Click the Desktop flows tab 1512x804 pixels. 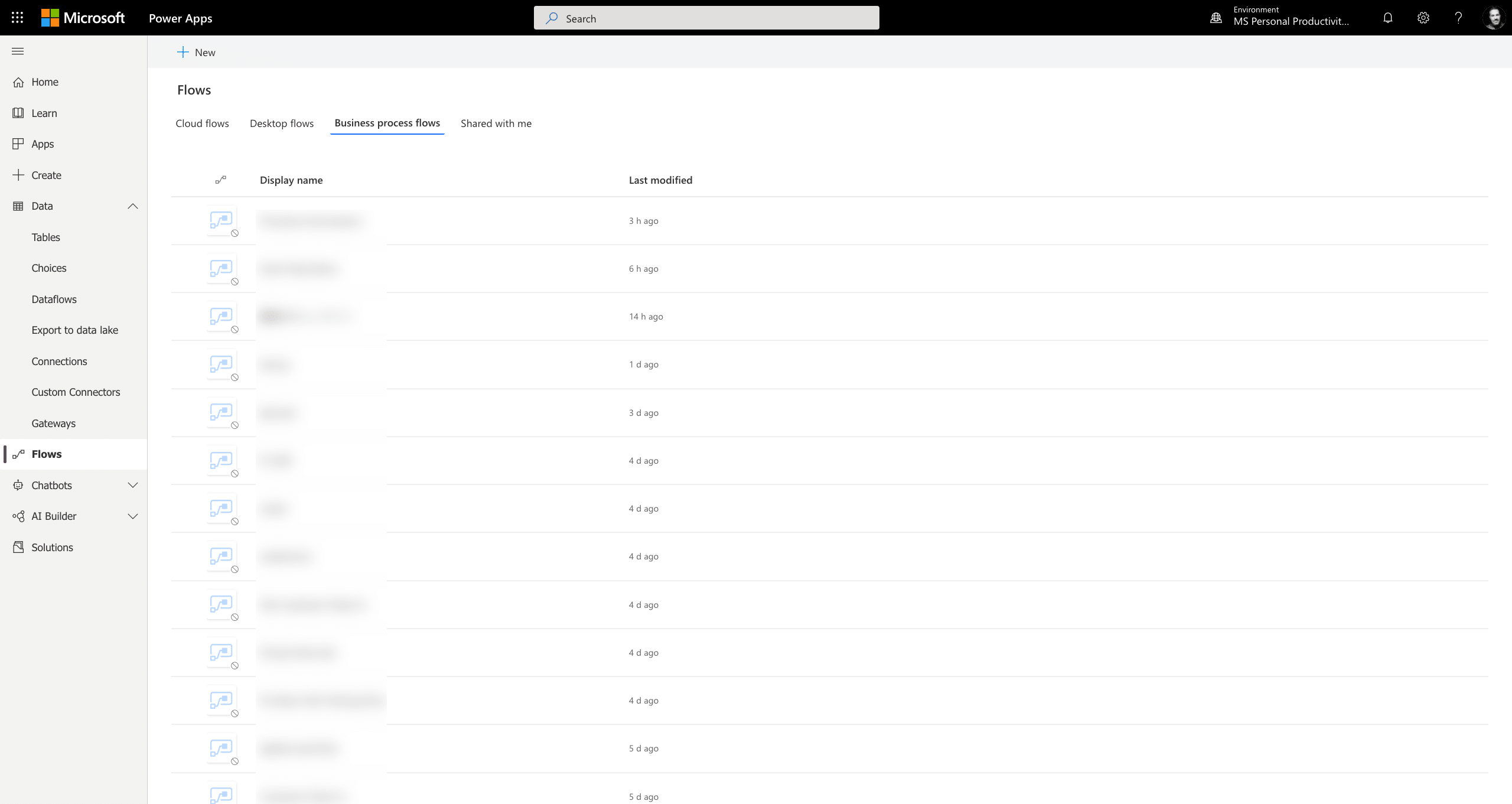pyautogui.click(x=281, y=123)
